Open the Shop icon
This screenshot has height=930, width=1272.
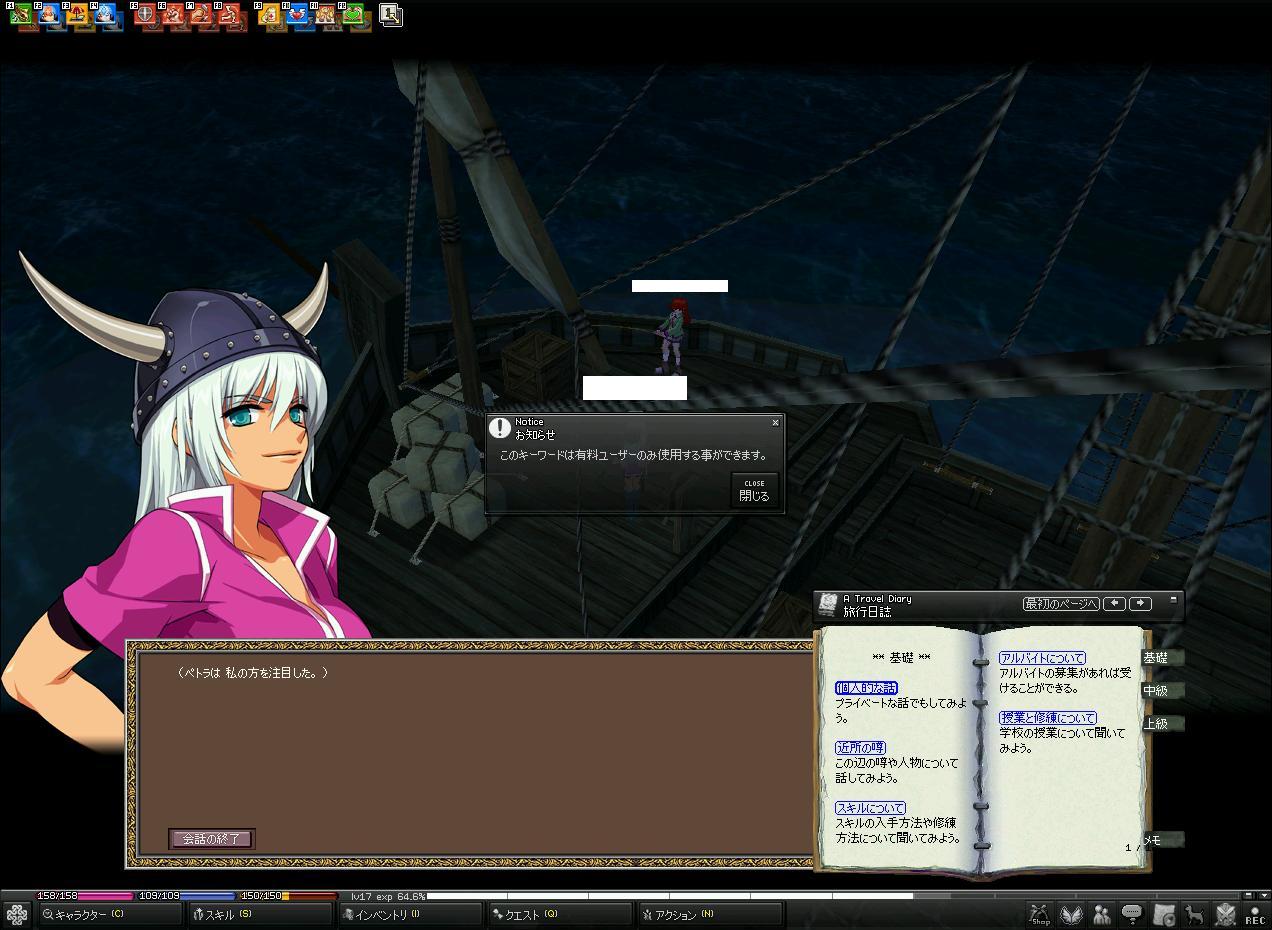[x=1041, y=914]
